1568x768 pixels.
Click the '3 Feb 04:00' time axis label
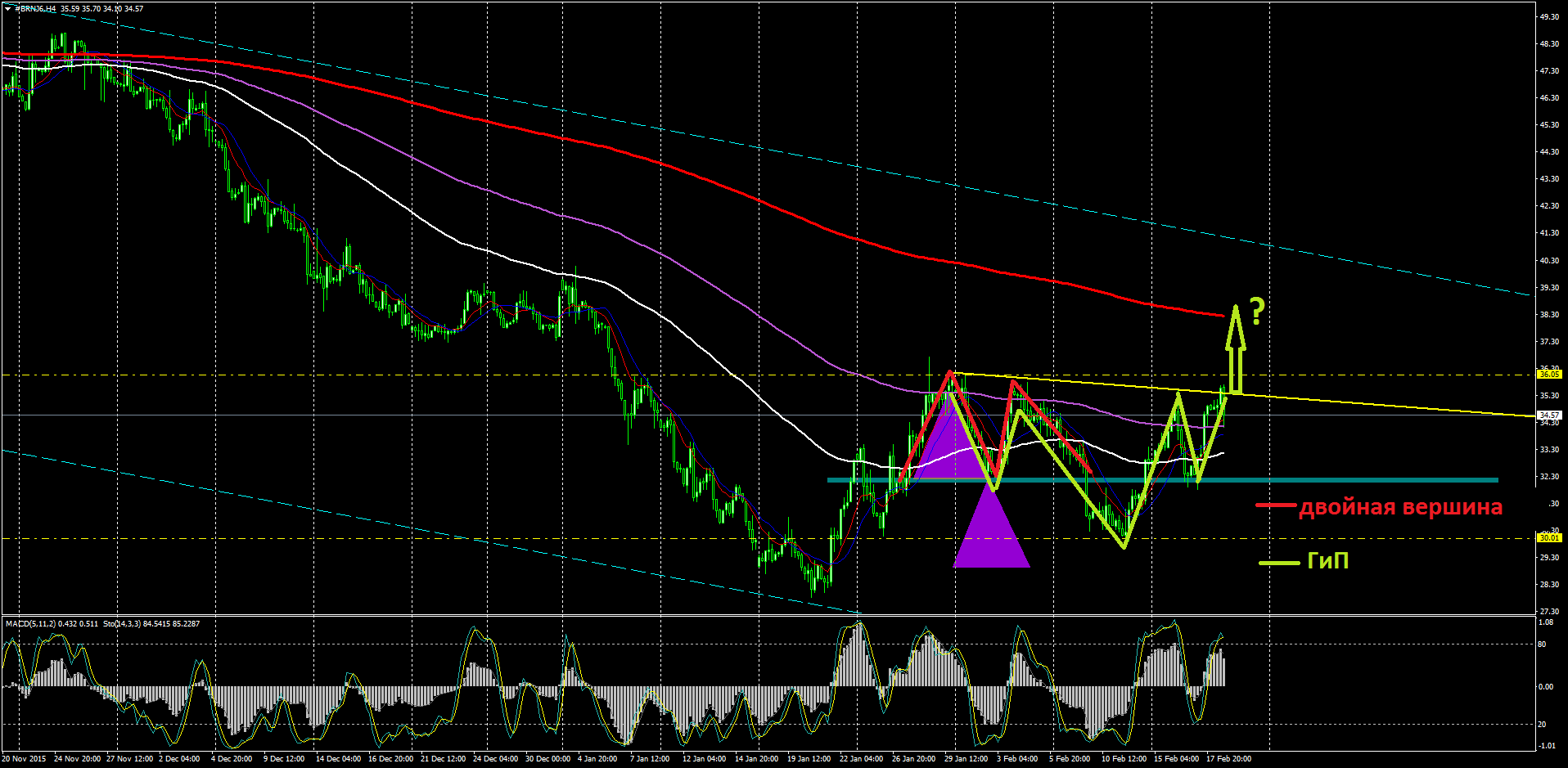[x=1017, y=759]
